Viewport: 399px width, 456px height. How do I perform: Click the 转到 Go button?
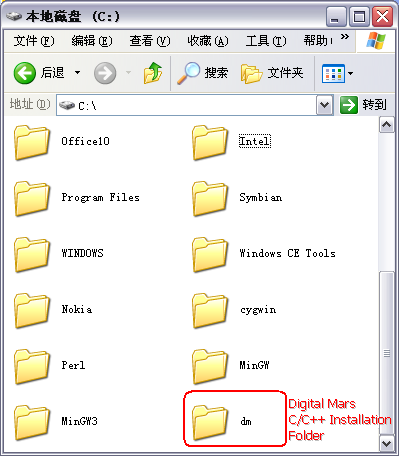coord(364,105)
